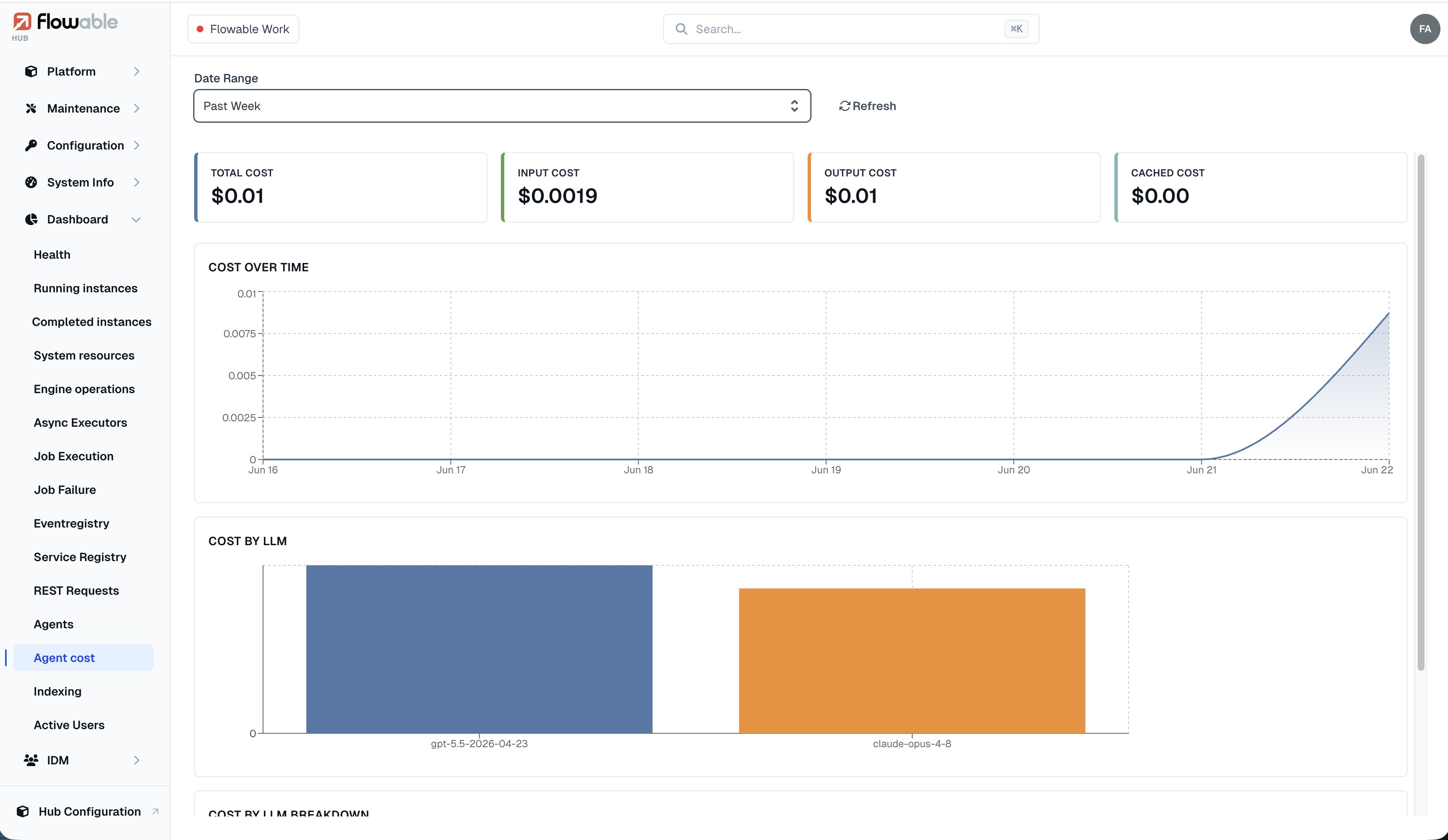
Task: Click the IDM users icon
Action: [31, 760]
